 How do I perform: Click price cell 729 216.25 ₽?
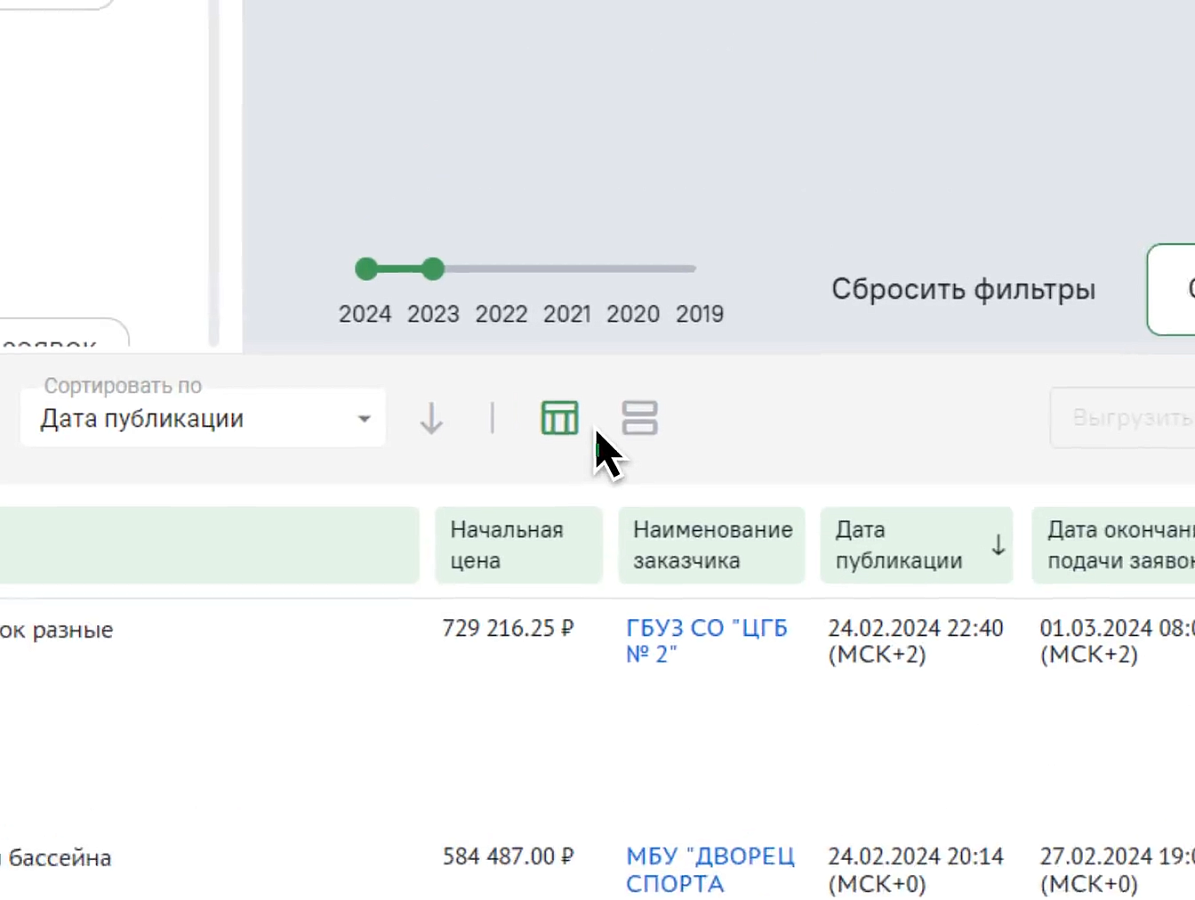[508, 629]
